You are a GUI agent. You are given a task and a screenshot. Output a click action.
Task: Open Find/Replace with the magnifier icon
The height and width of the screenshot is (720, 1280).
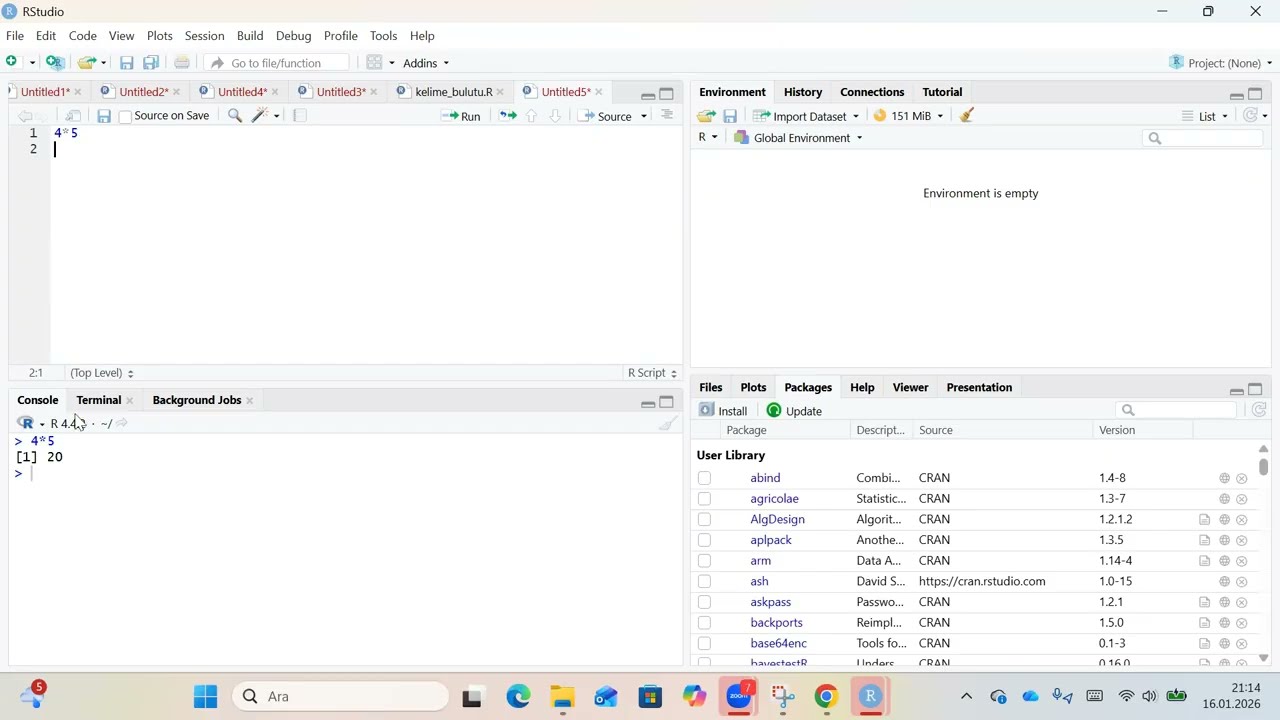[235, 116]
